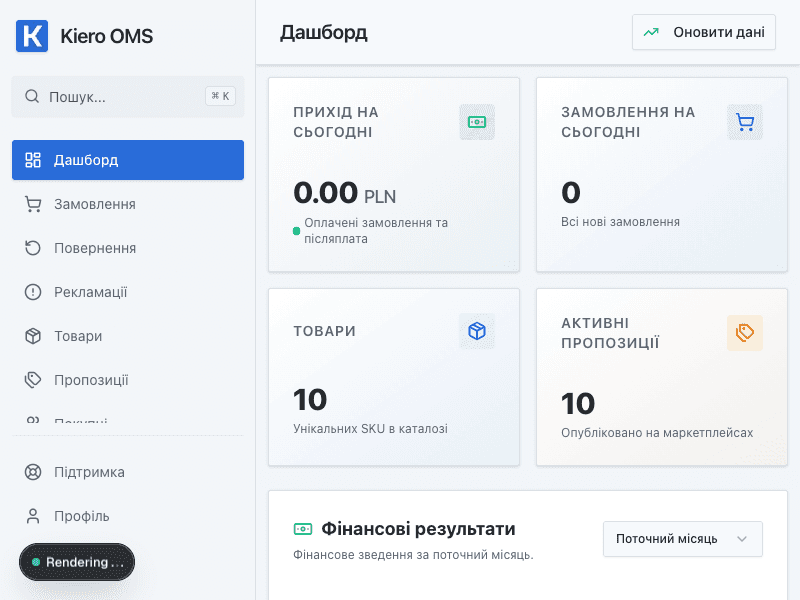Click the trending arrow icon in Оновити дані
The height and width of the screenshot is (600, 800).
click(x=651, y=32)
